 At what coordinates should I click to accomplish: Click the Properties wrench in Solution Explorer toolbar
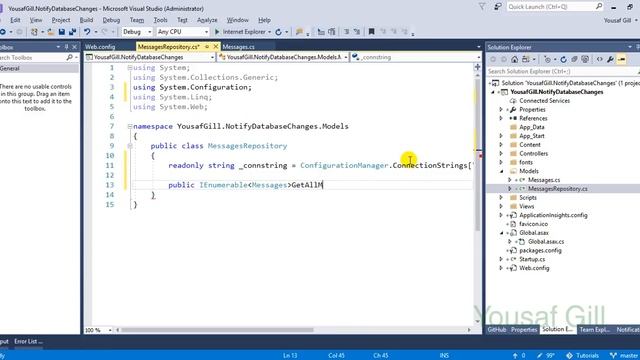point(610,60)
